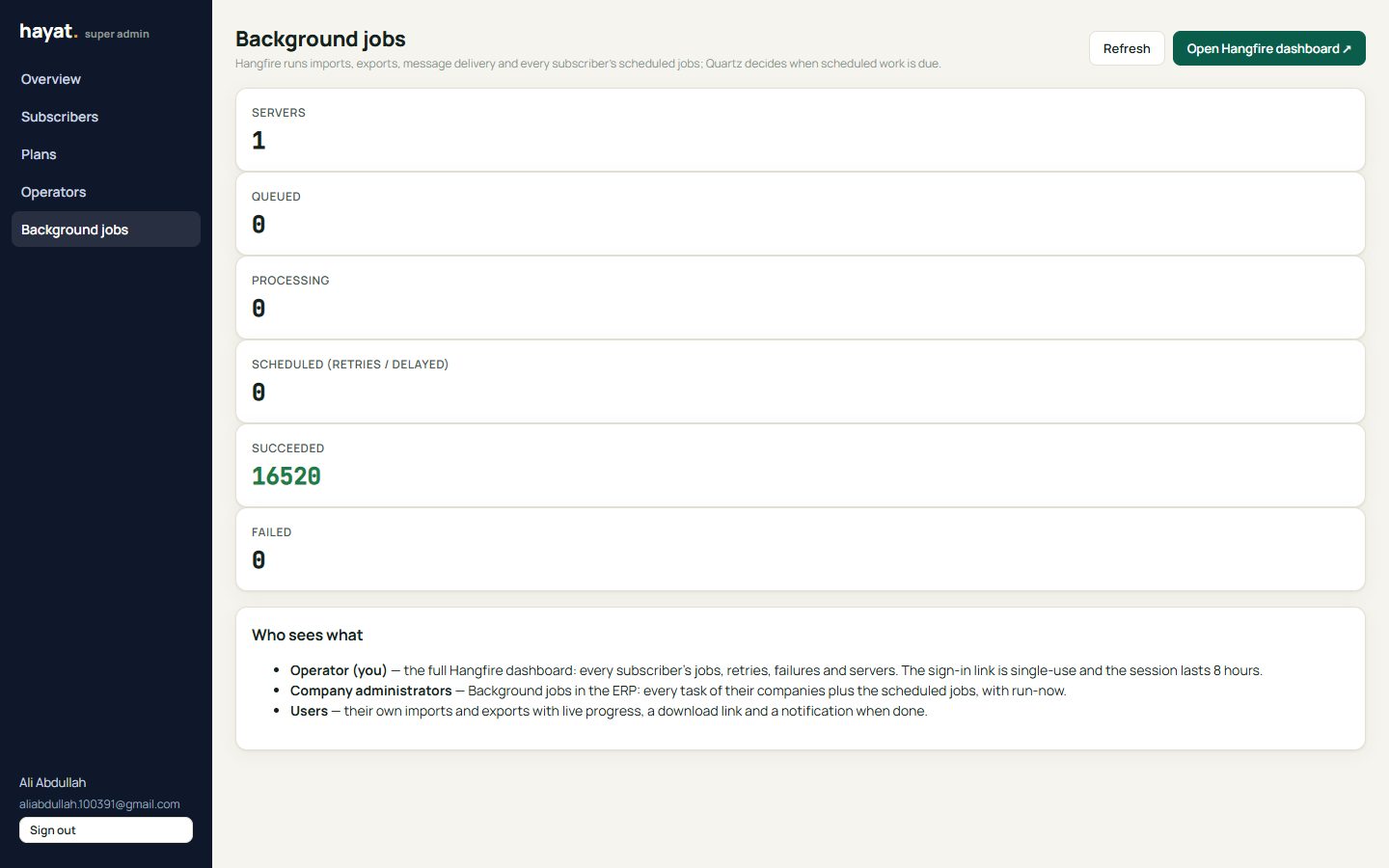Viewport: 1389px width, 868px height.
Task: Click the Scheduled (retries / delayed) label
Action: pyautogui.click(x=350, y=365)
